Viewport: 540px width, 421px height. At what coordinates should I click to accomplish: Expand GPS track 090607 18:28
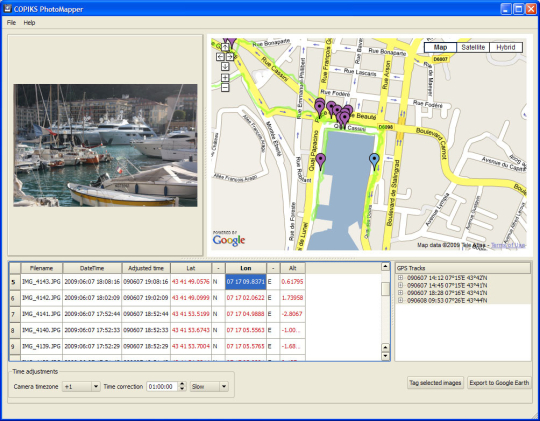point(400,293)
